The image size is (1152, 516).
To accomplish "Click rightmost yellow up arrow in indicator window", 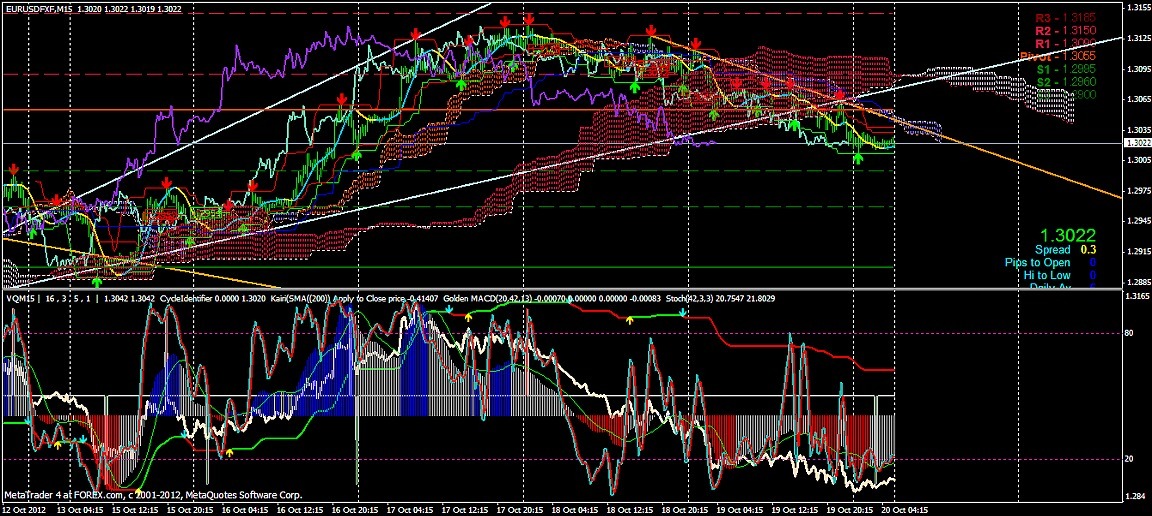I will pyautogui.click(x=629, y=320).
